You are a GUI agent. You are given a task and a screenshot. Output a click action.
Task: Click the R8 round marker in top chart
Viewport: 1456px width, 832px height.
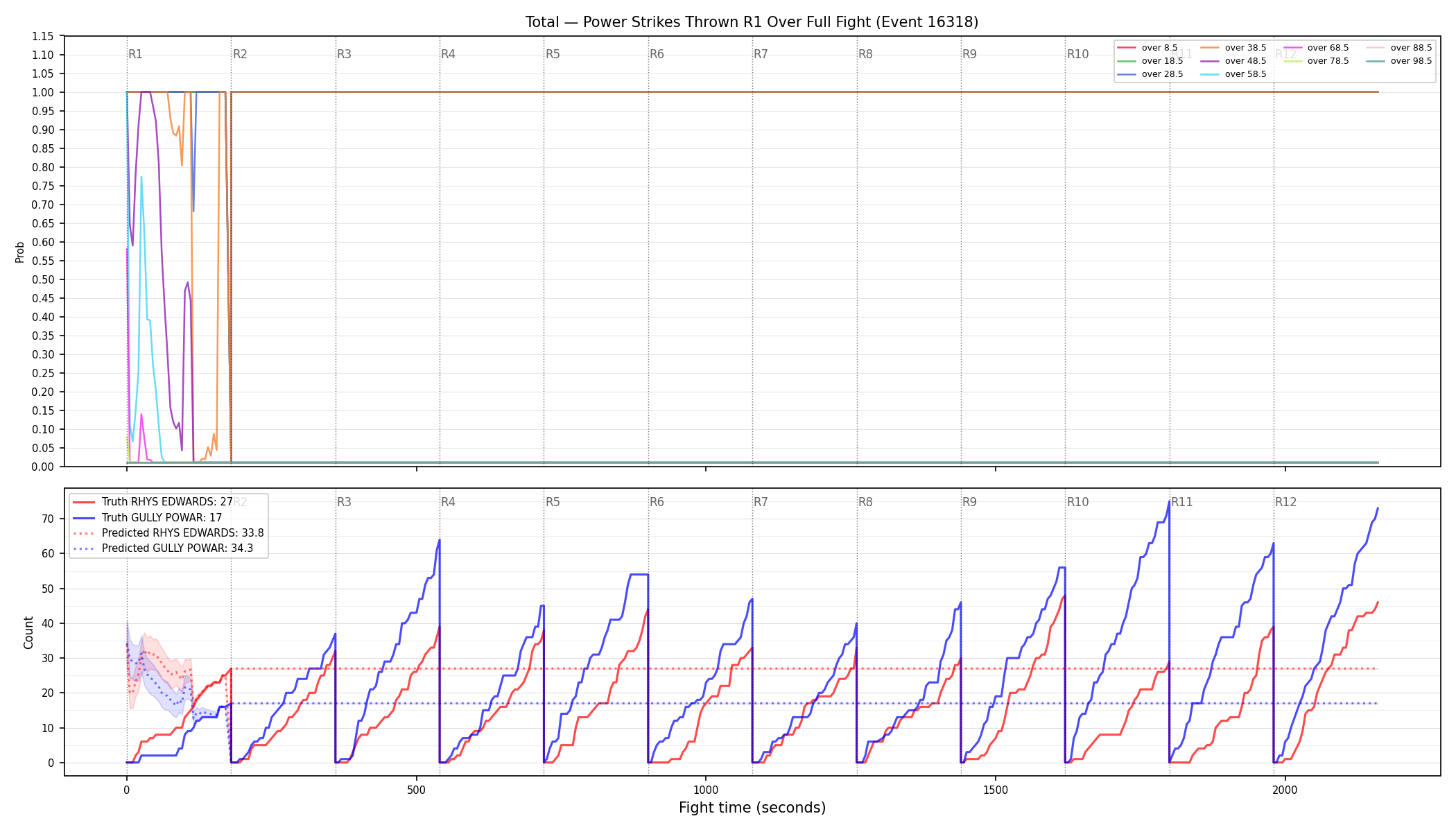coord(865,54)
